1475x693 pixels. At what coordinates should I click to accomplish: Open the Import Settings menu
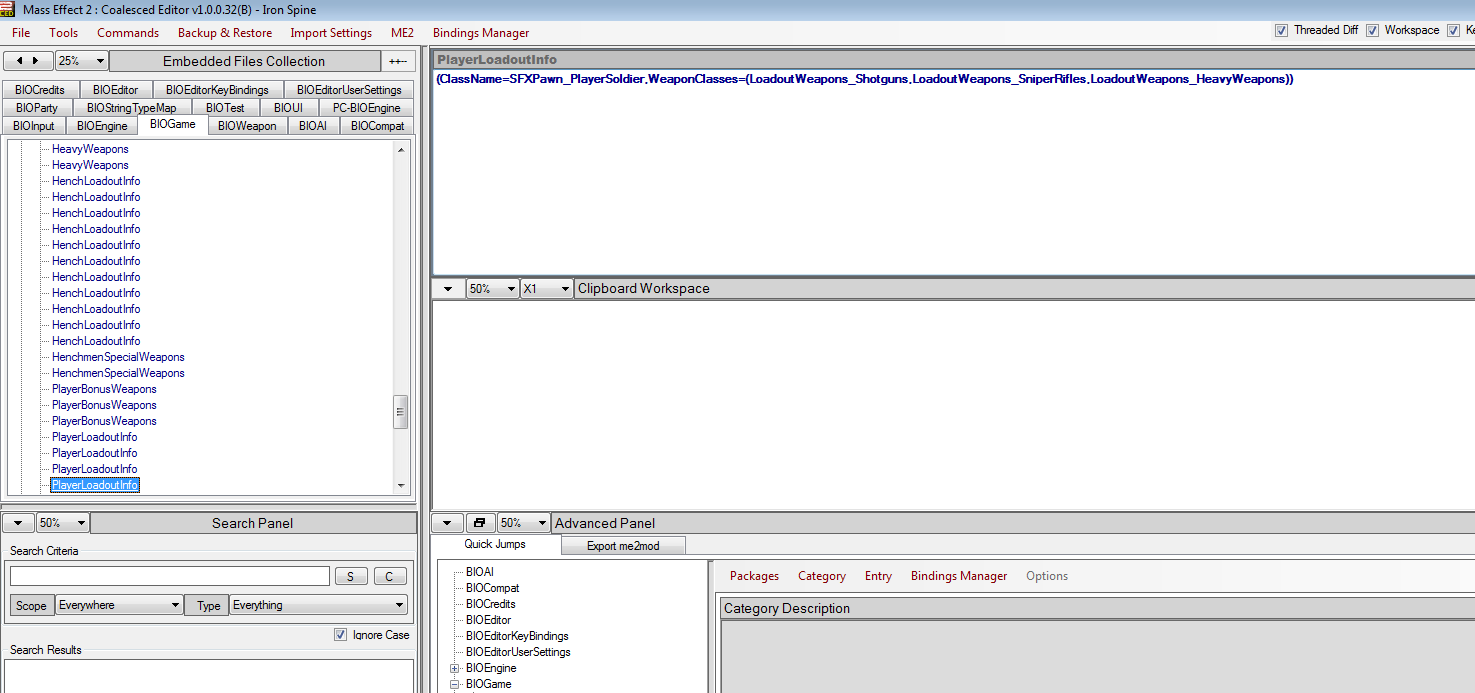coord(331,33)
